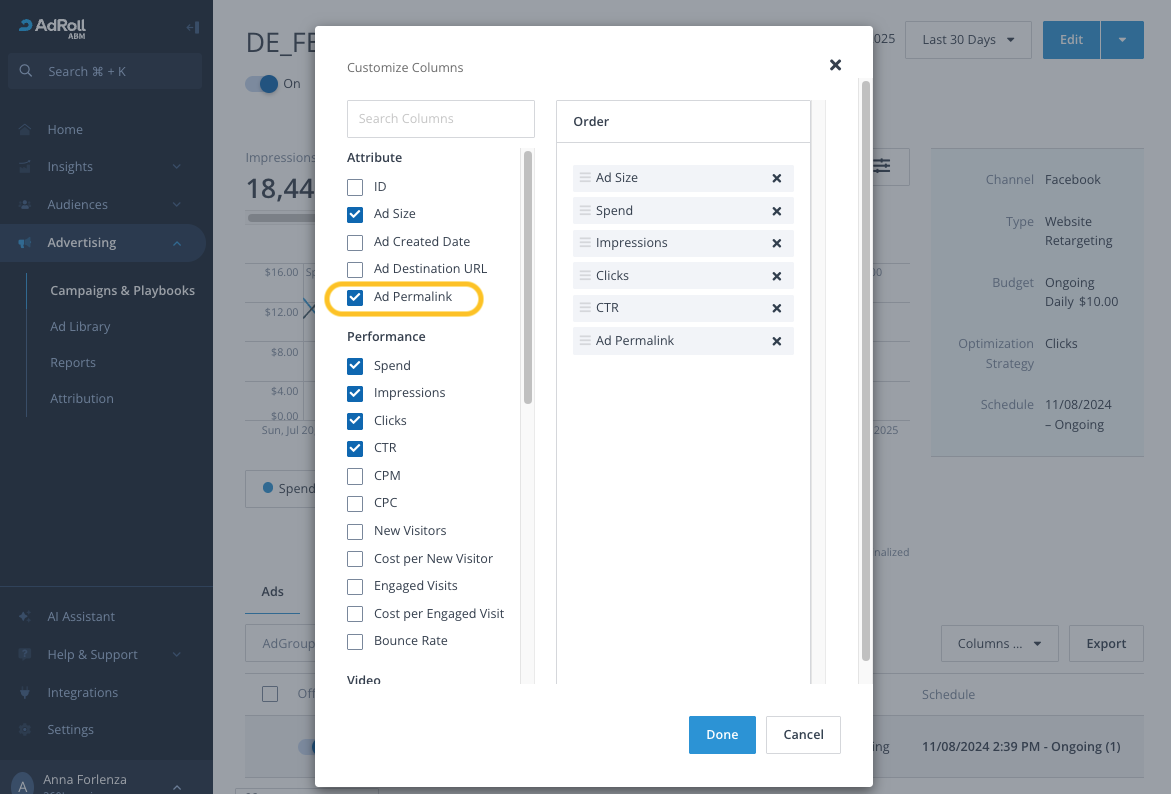The width and height of the screenshot is (1171, 794).
Task: Check the Ad Created Date checkbox
Action: point(355,242)
